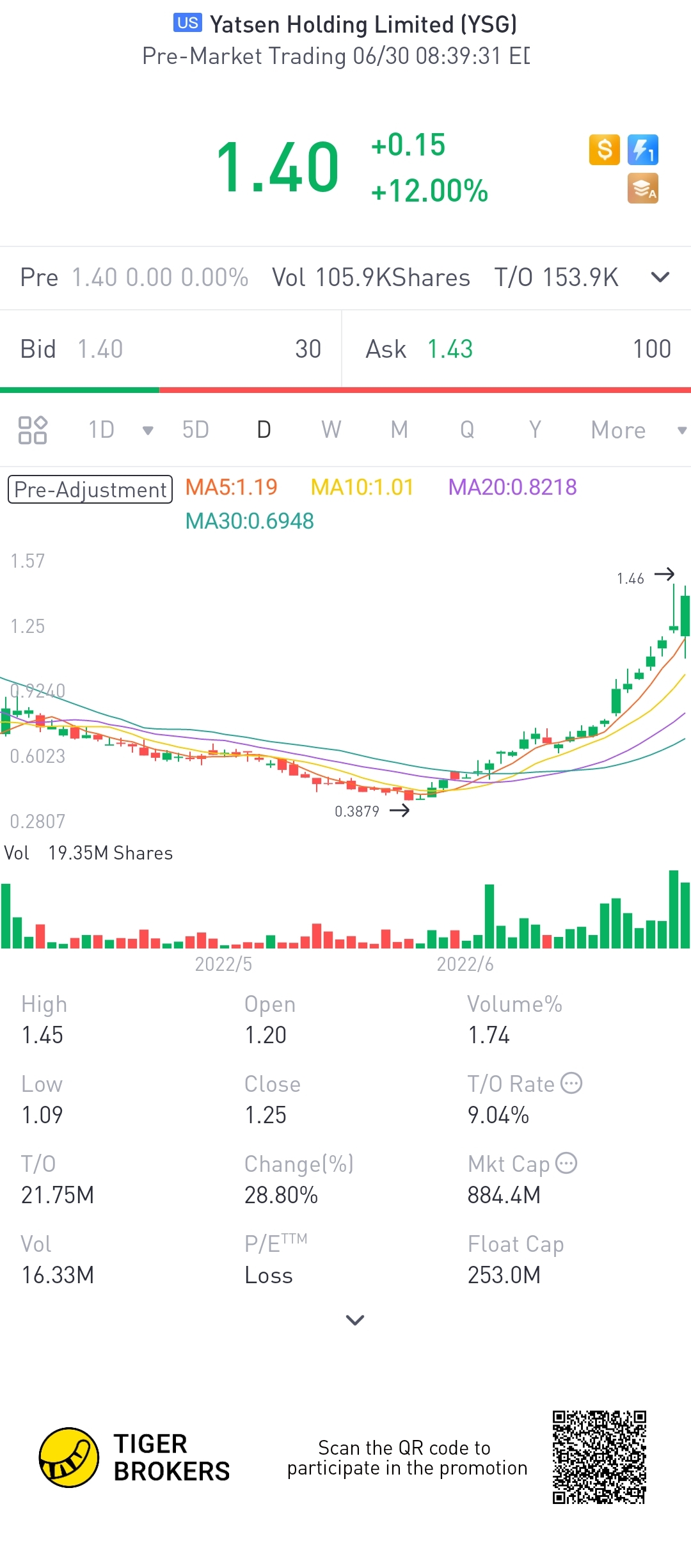This screenshot has width=691, height=1568.
Task: Tap the Float Cap 253.0M value
Action: (x=504, y=1275)
